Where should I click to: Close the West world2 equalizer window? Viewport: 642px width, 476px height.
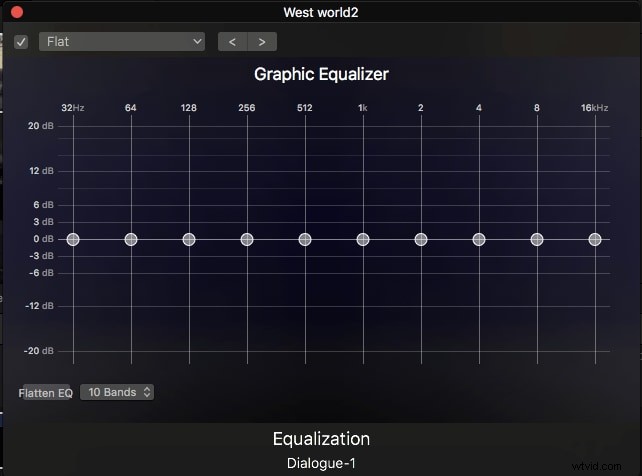point(15,11)
